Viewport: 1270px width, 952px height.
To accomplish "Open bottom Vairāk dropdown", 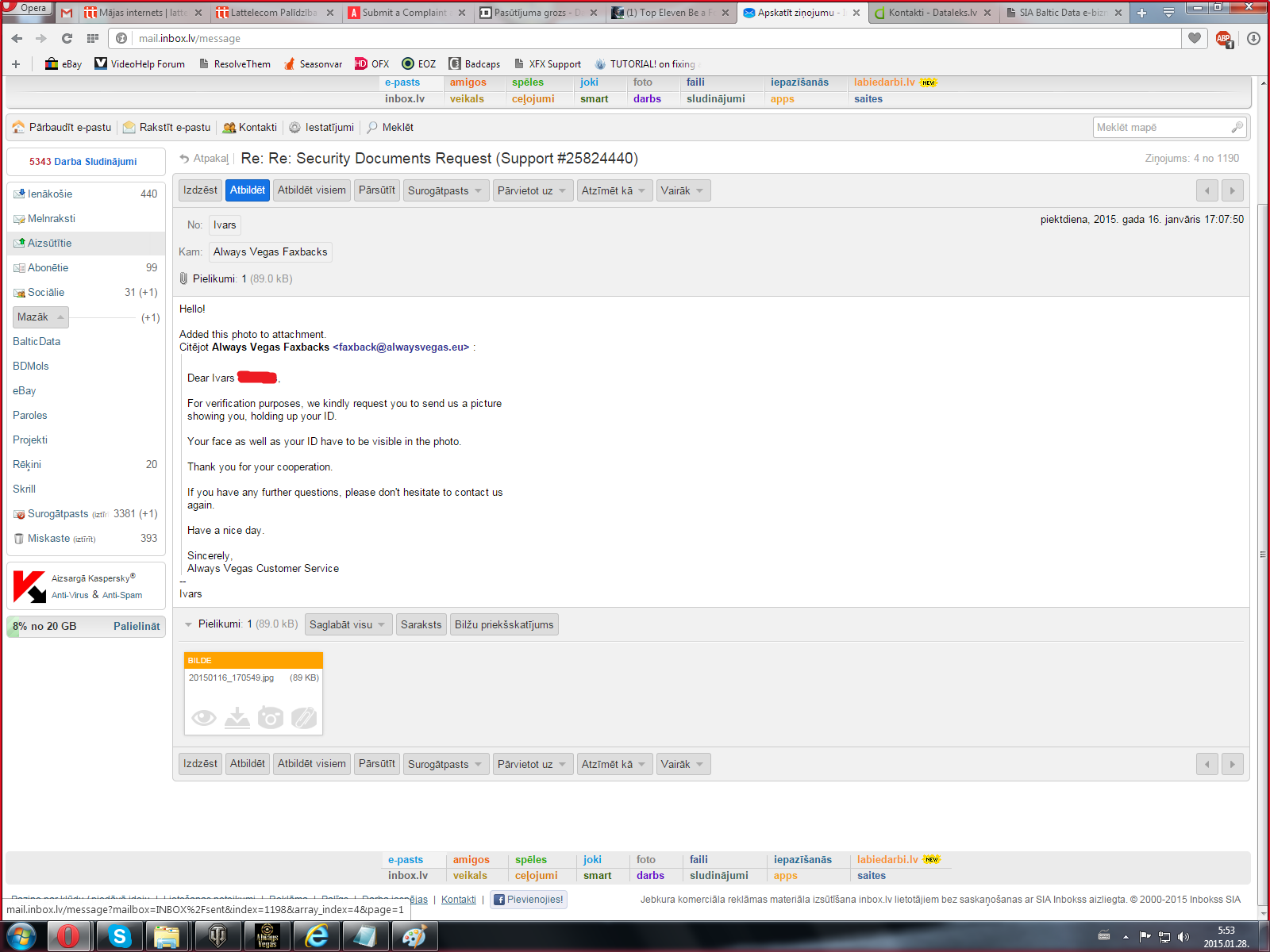I will (x=683, y=764).
